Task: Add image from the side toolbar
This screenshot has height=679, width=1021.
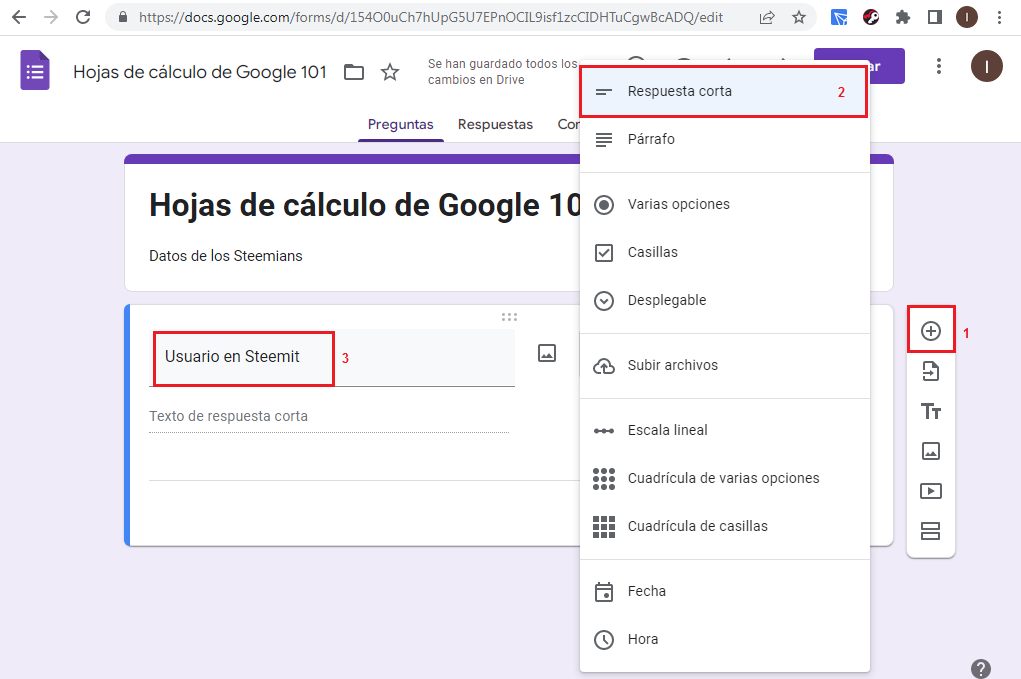Action: click(930, 450)
